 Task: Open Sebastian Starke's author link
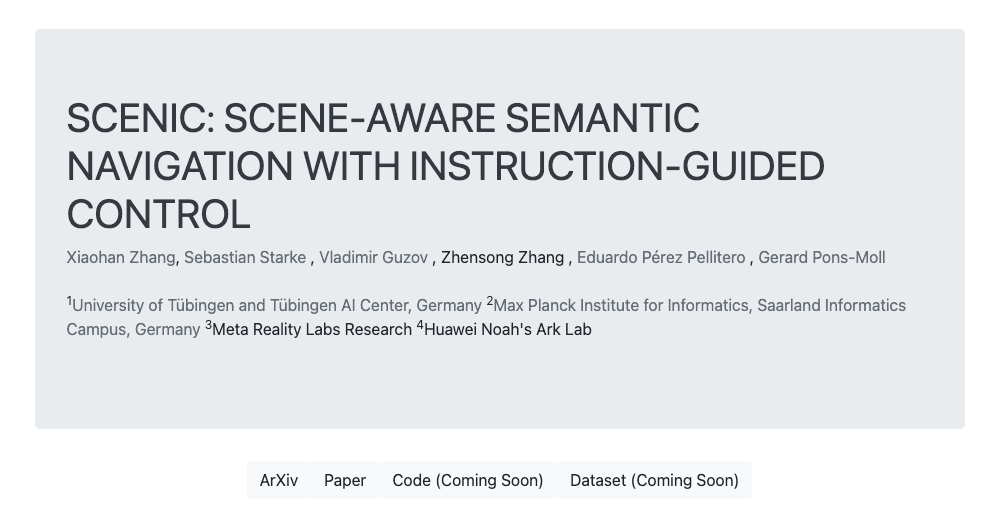245,258
